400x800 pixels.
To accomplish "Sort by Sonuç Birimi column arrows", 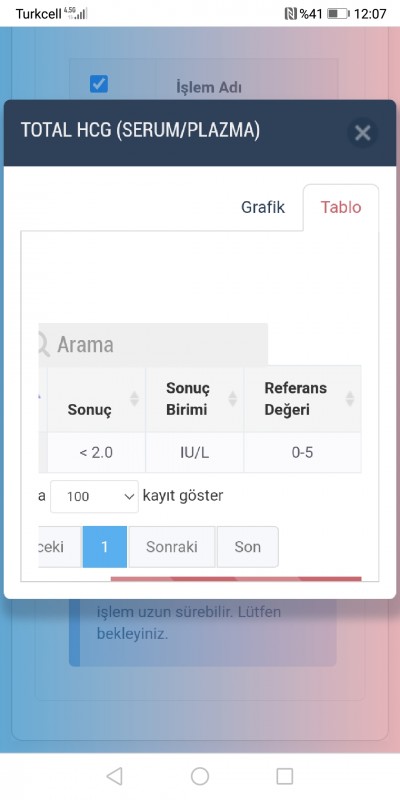I will click(233, 398).
